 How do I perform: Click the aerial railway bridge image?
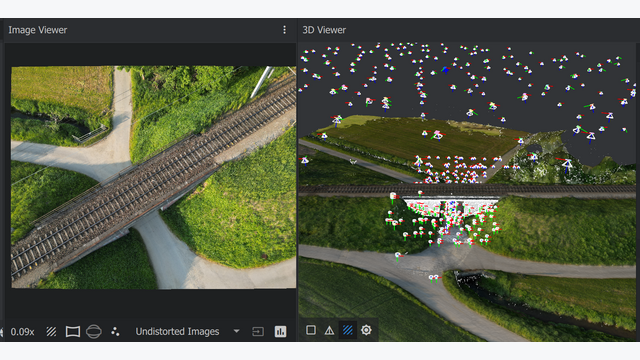pos(153,177)
